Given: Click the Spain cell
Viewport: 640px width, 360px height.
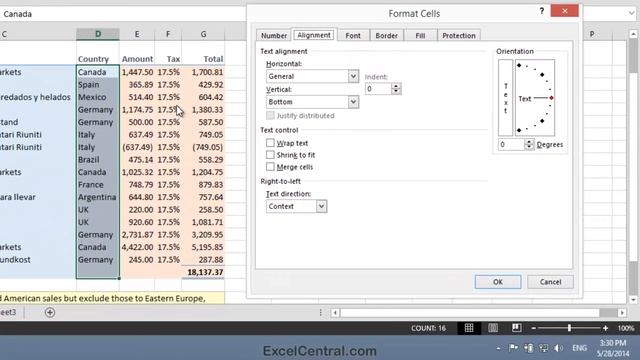Looking at the screenshot, I should click(x=98, y=84).
